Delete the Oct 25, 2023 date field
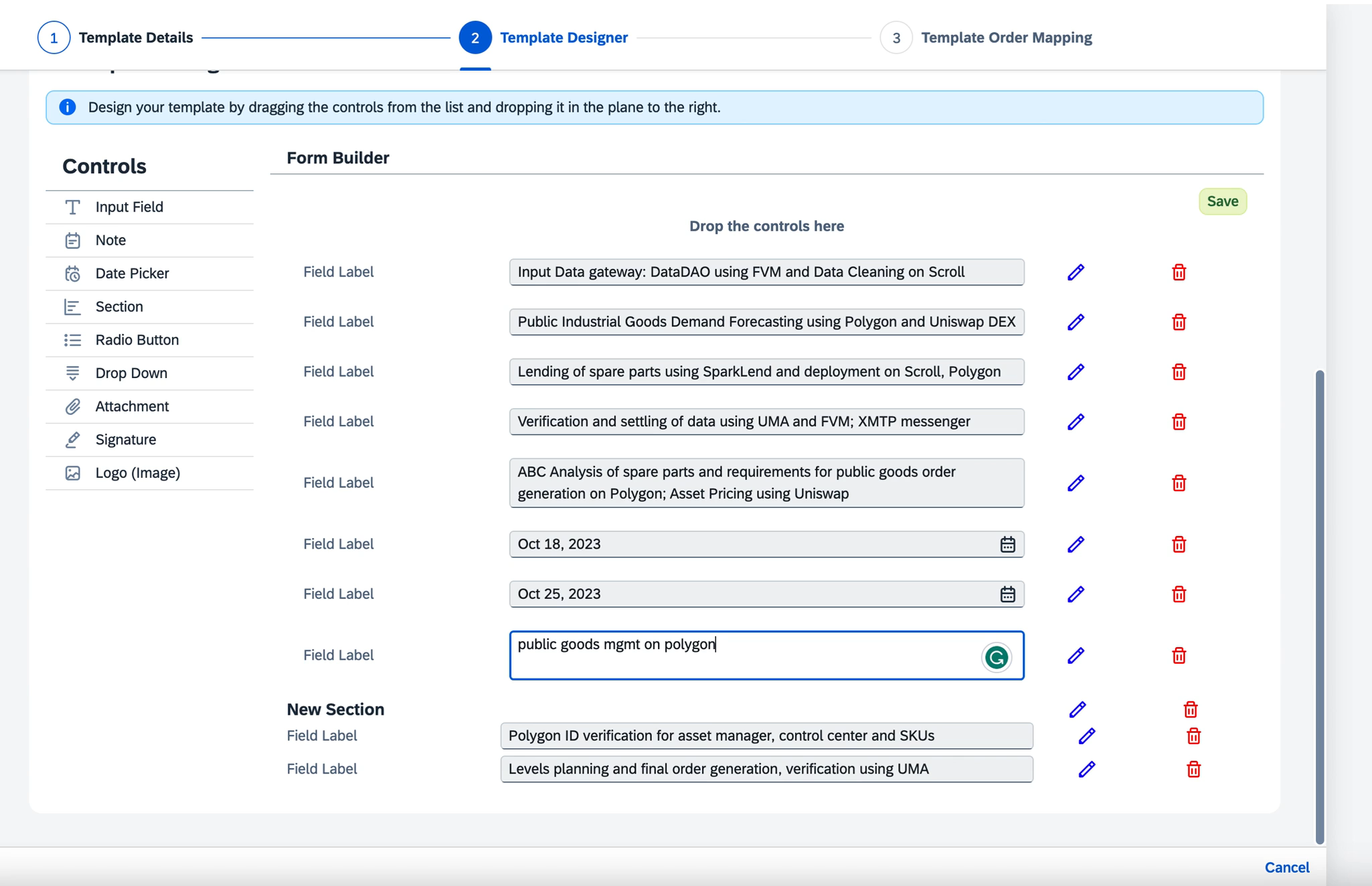Screen dimensions: 1372x886 point(1179,594)
